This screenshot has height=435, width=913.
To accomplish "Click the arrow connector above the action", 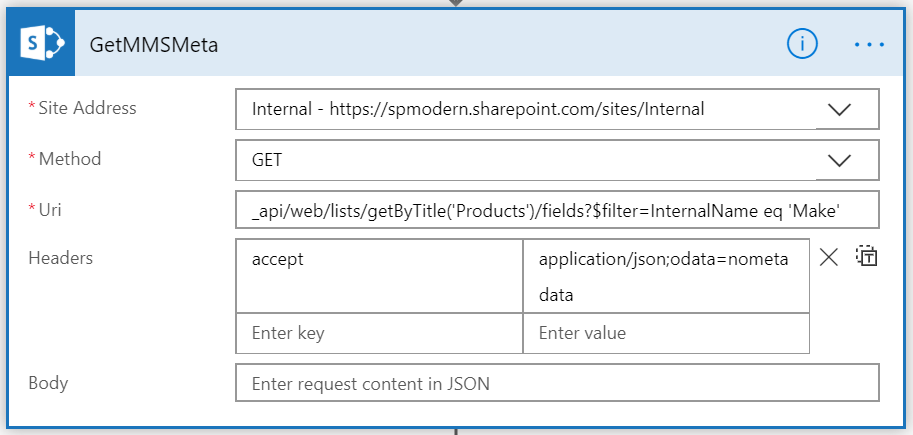I will coord(456,3).
